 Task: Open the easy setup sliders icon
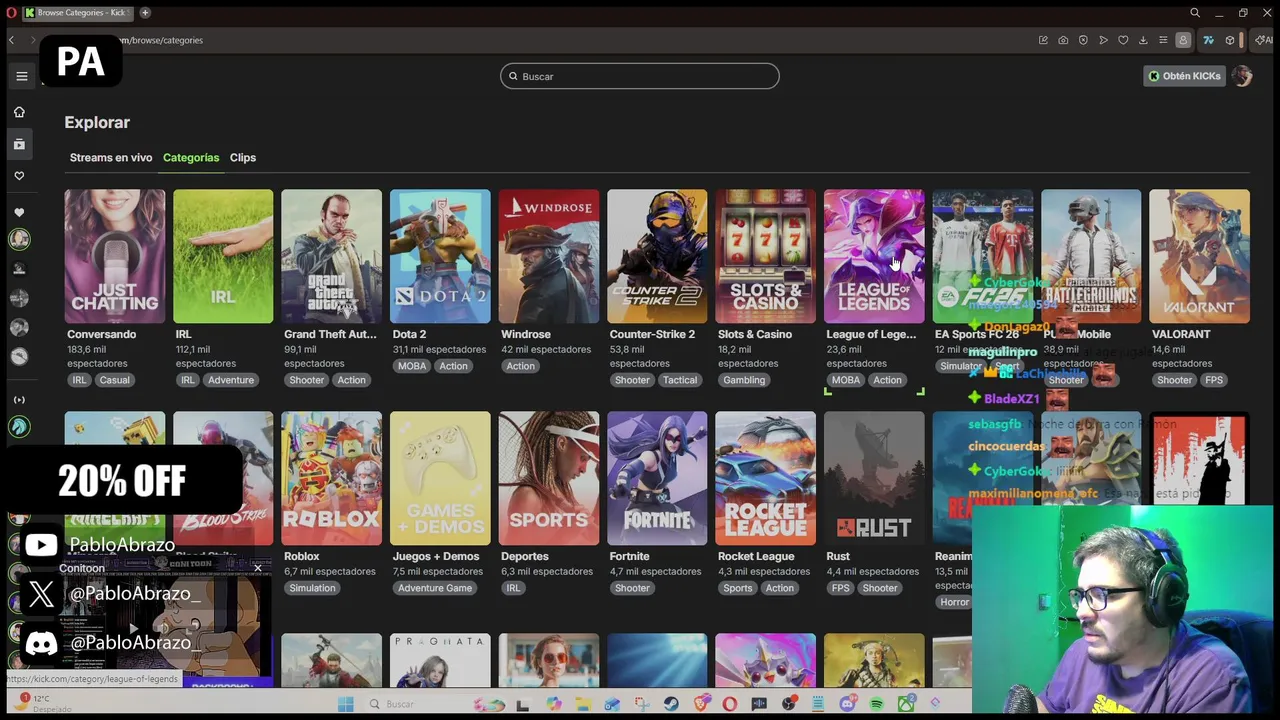click(x=1163, y=40)
